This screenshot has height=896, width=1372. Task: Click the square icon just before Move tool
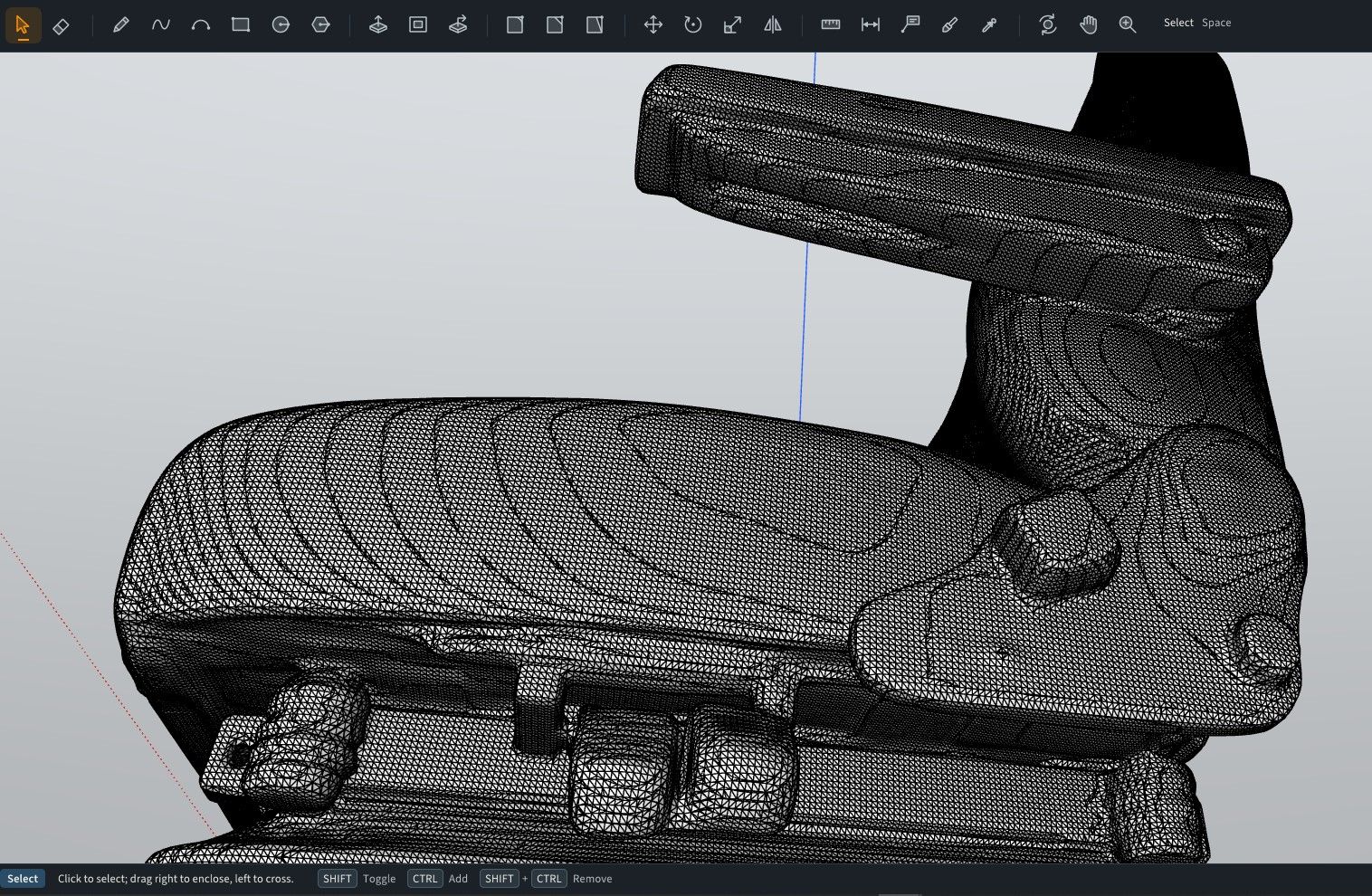[x=595, y=25]
